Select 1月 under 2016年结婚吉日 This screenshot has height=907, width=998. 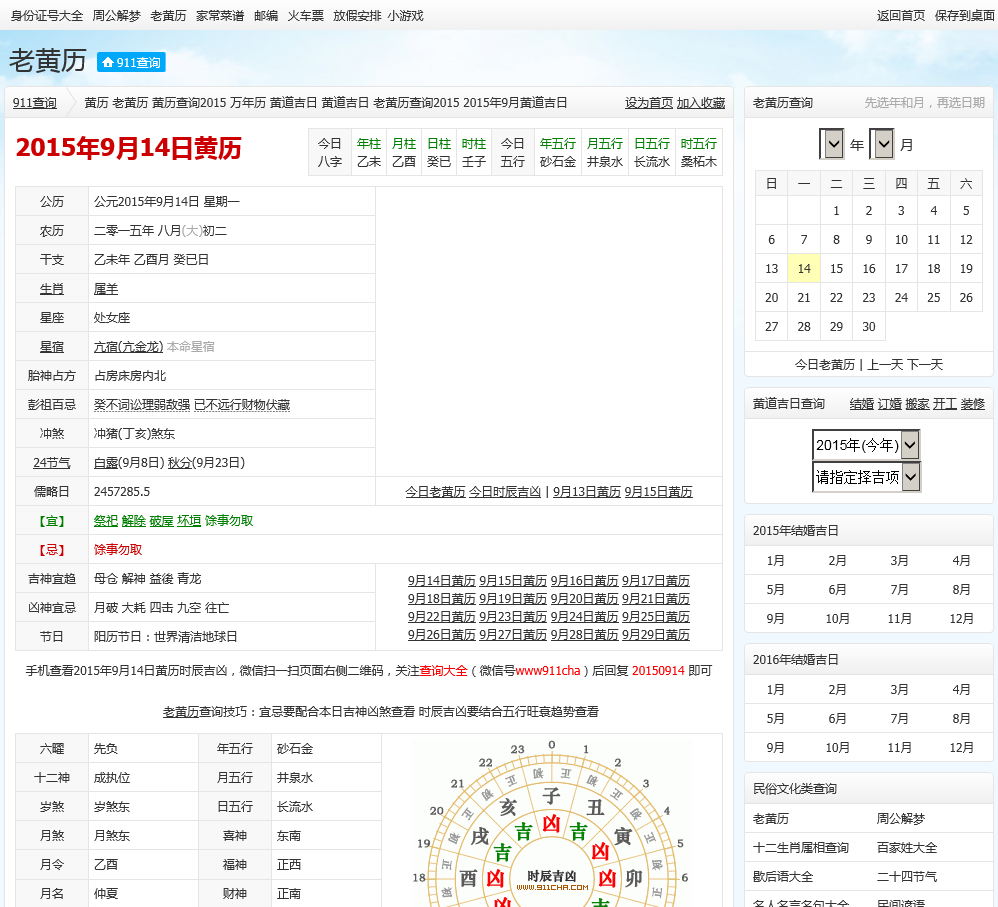coord(775,689)
